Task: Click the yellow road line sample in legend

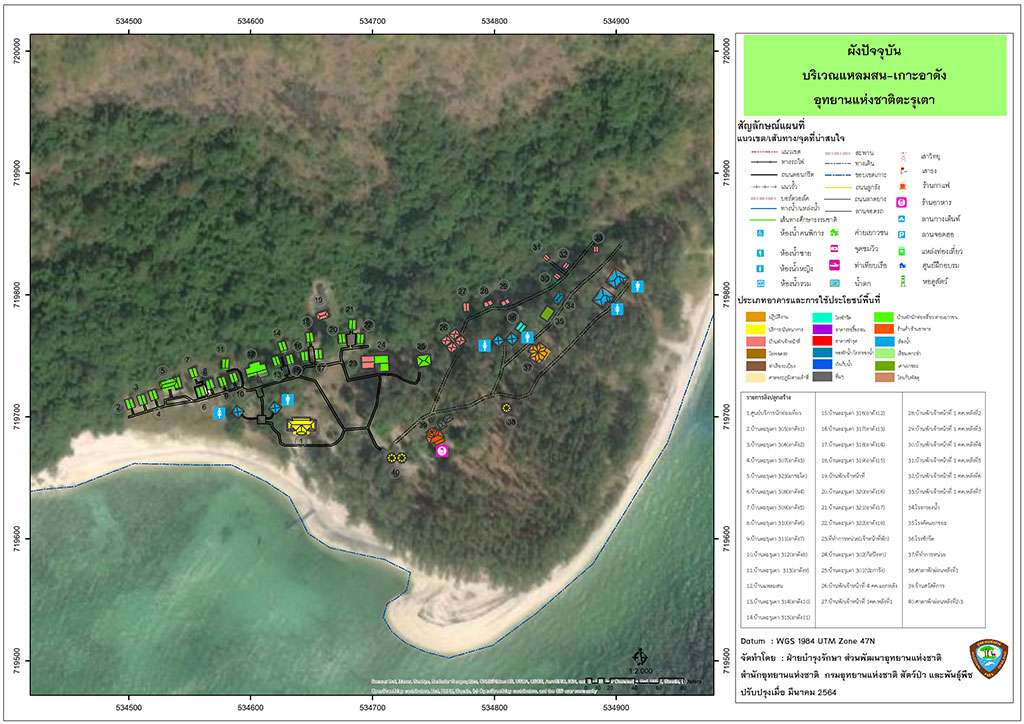Action: (838, 187)
